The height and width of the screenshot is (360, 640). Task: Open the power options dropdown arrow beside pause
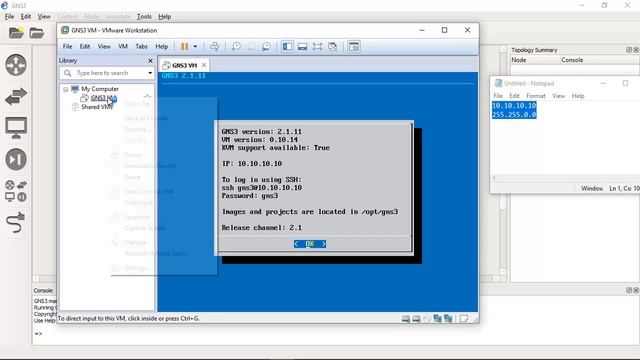pyautogui.click(x=195, y=47)
